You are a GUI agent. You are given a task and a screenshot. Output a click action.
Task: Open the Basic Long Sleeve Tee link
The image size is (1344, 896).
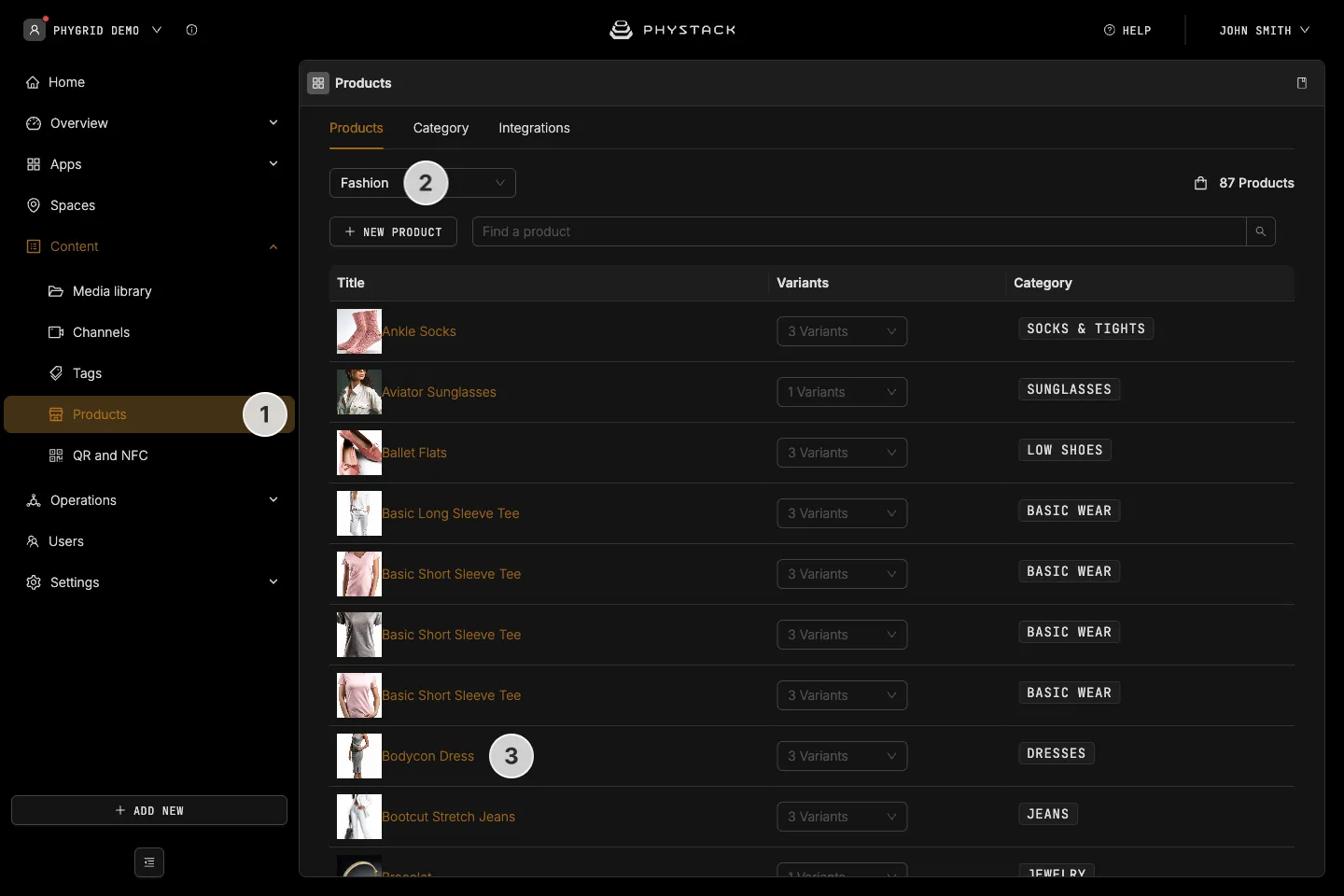451,513
